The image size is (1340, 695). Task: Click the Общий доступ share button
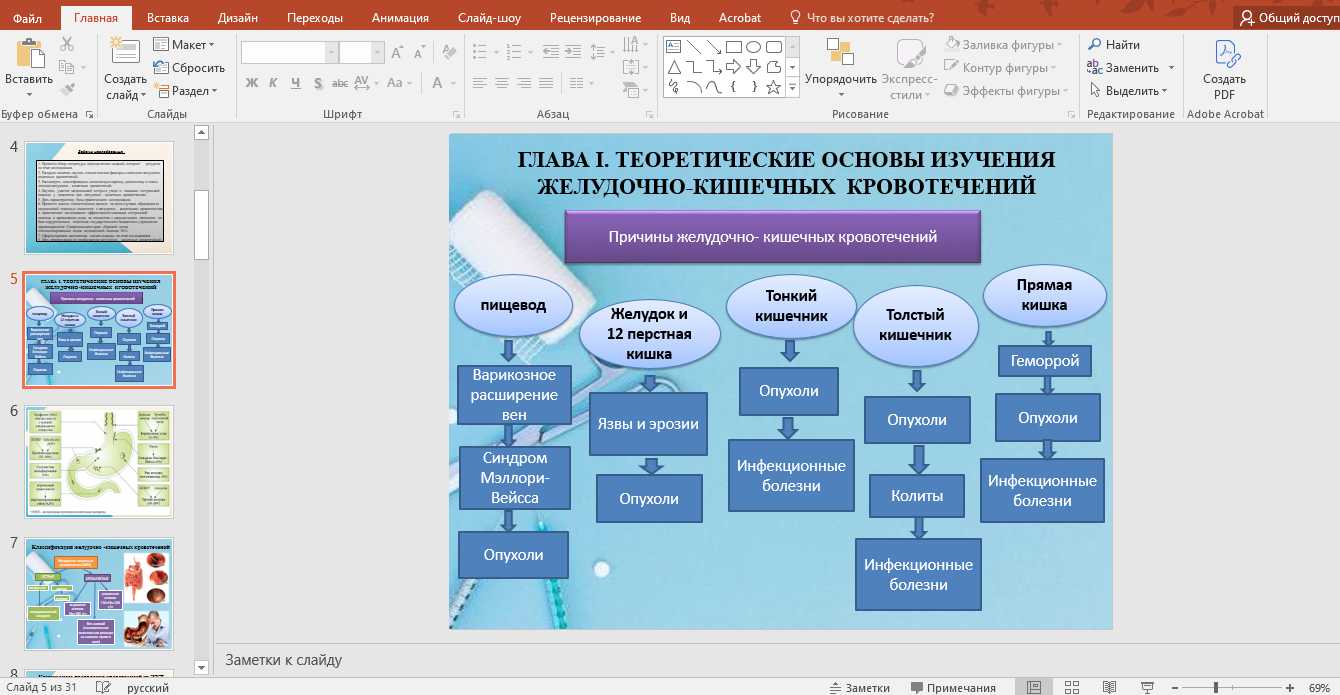click(1288, 18)
